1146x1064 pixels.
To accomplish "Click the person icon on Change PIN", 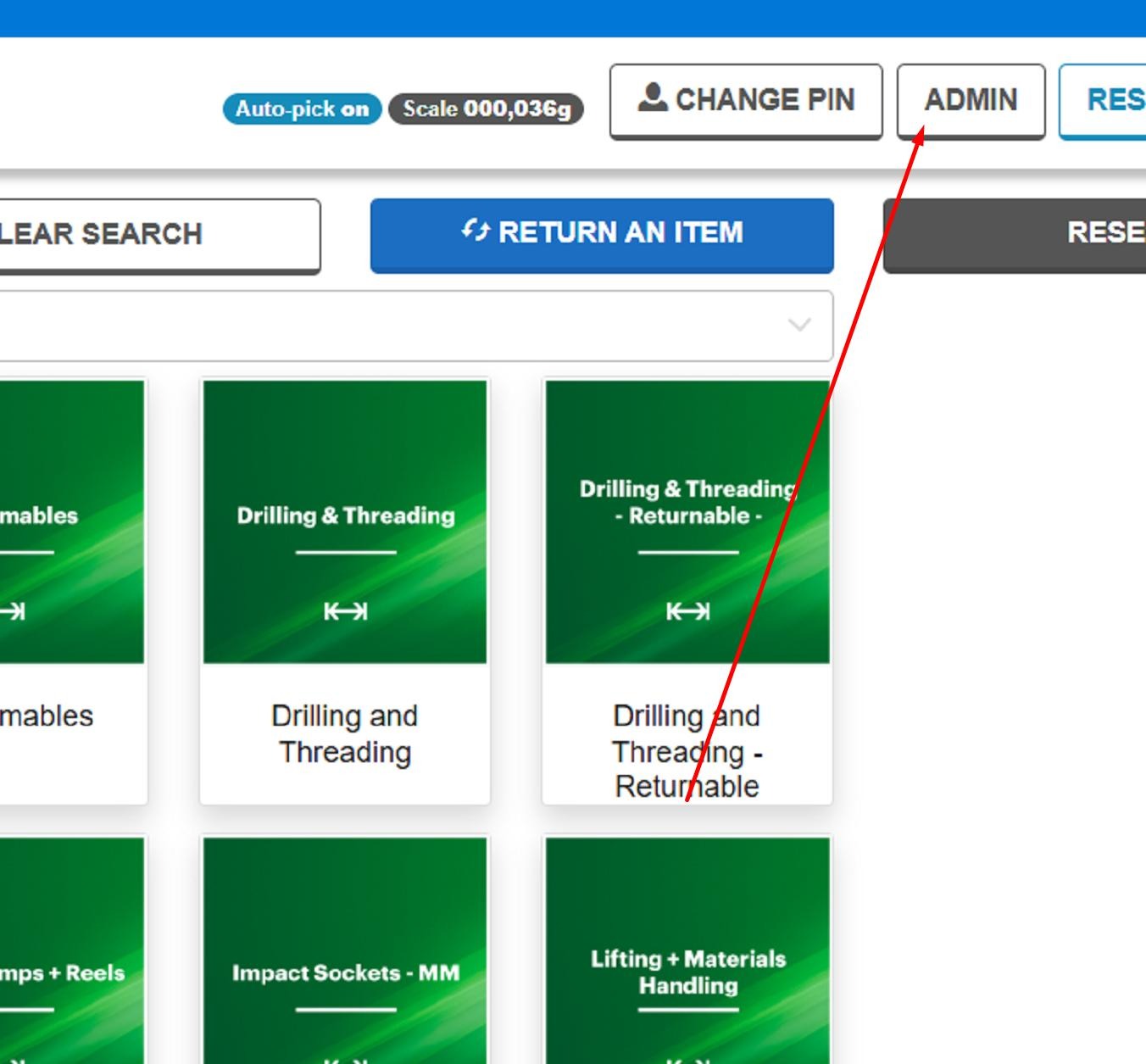I will 652,97.
